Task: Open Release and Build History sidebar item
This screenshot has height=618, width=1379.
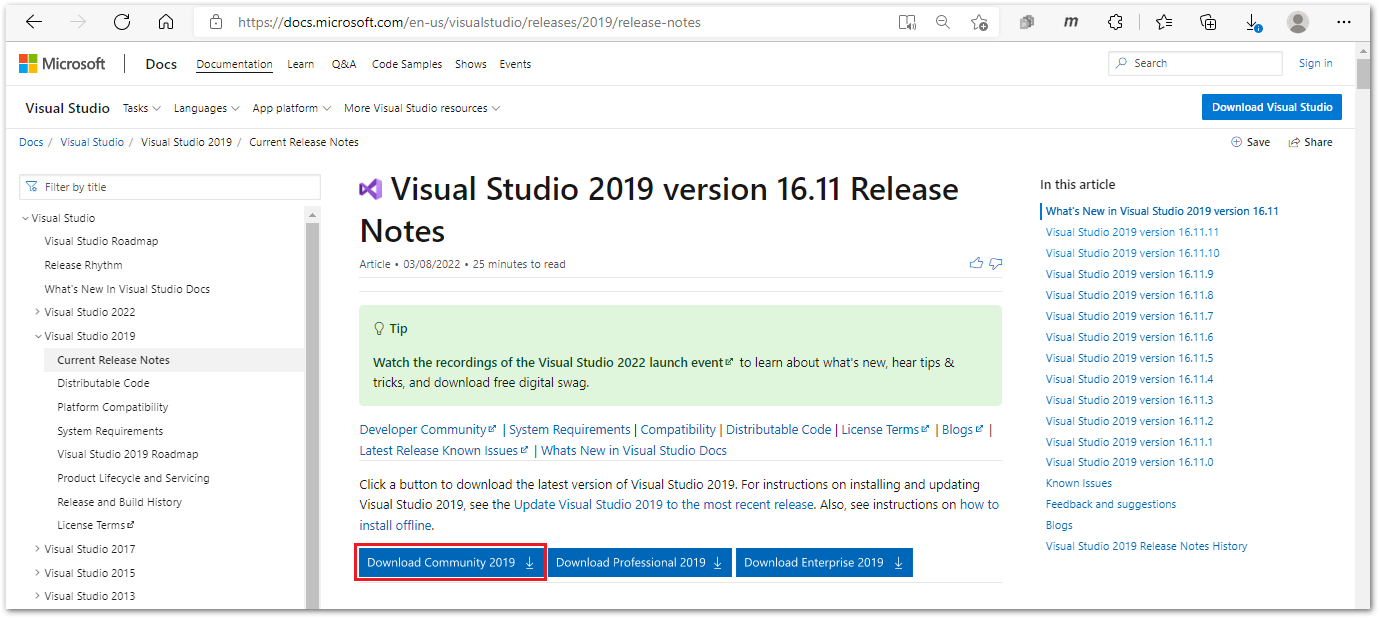Action: 119,502
